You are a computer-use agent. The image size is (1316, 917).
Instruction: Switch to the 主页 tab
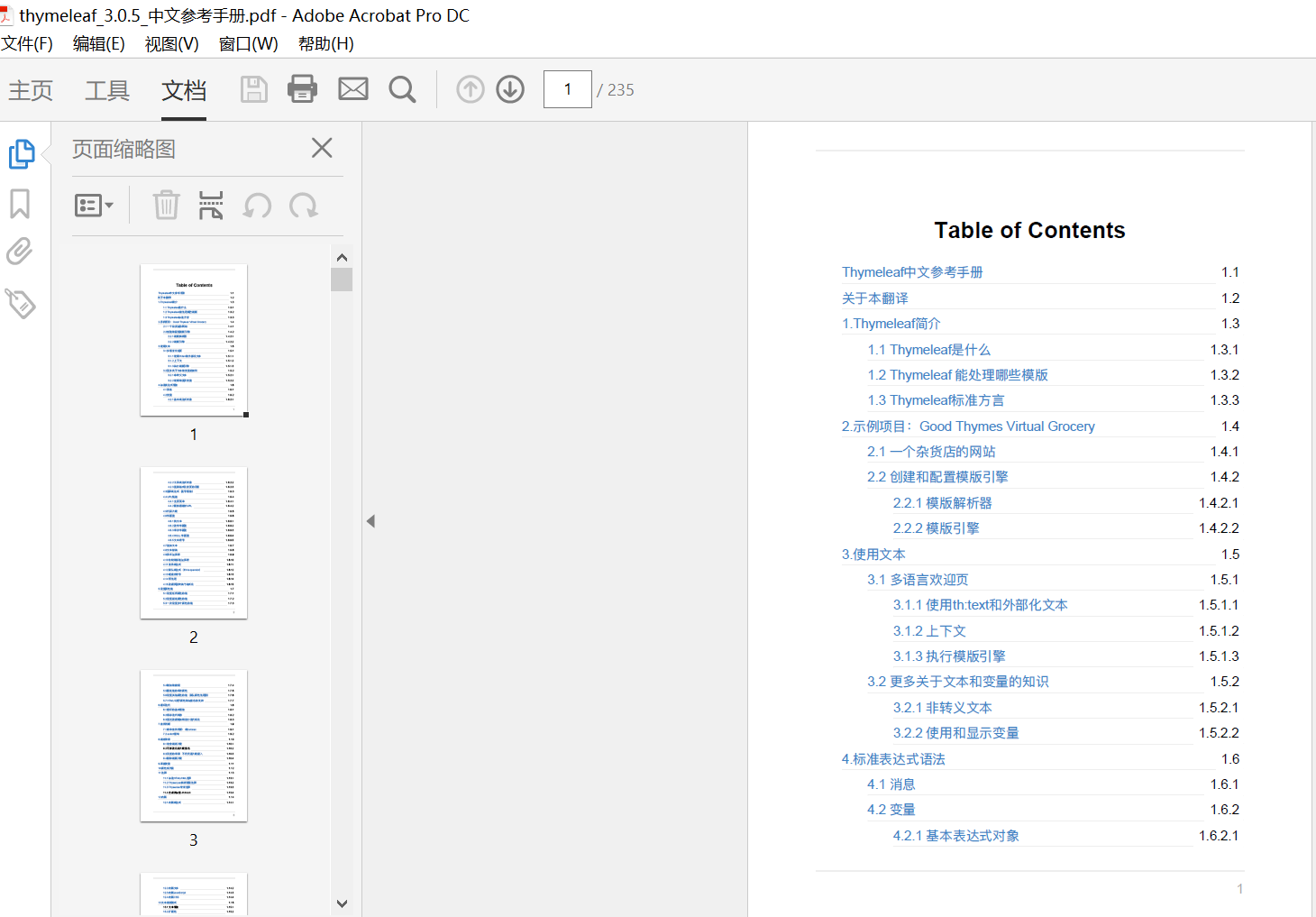(x=32, y=90)
